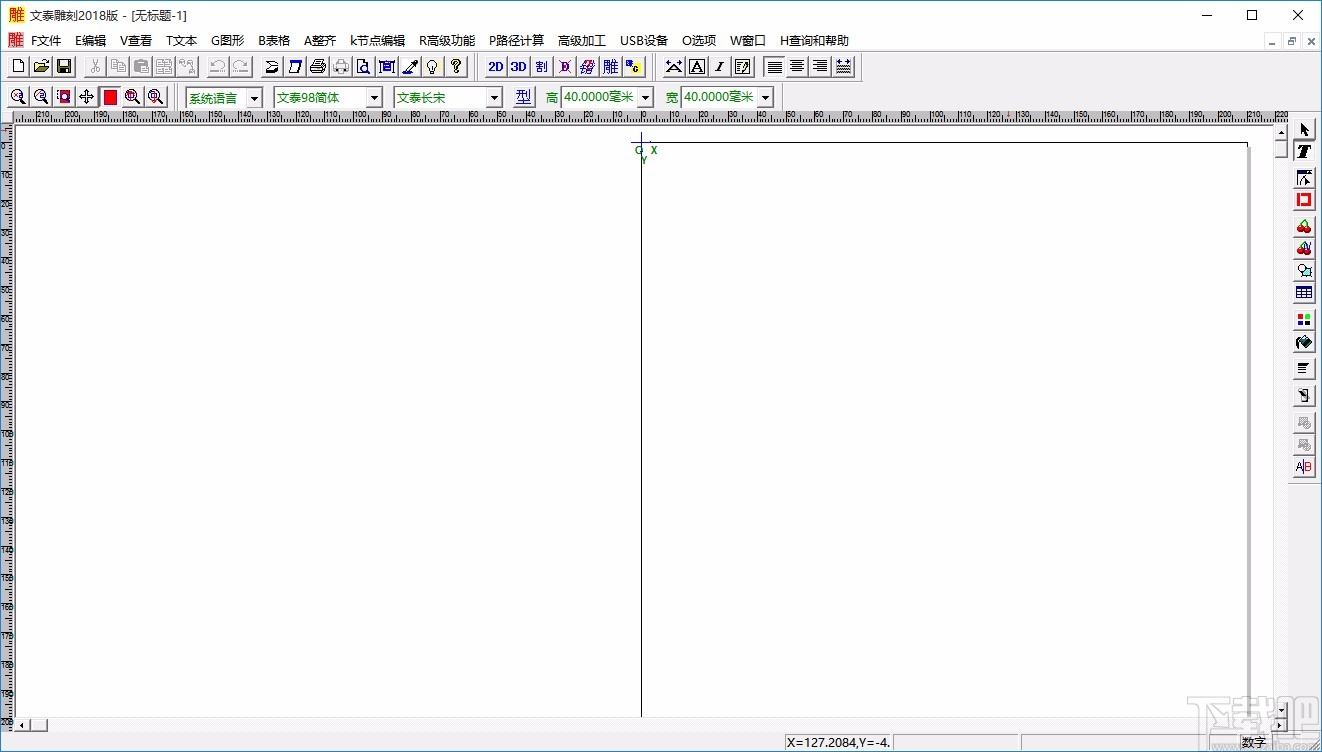1322x752 pixels.
Task: Open print preview with the magnifier page icon
Action: tap(364, 67)
